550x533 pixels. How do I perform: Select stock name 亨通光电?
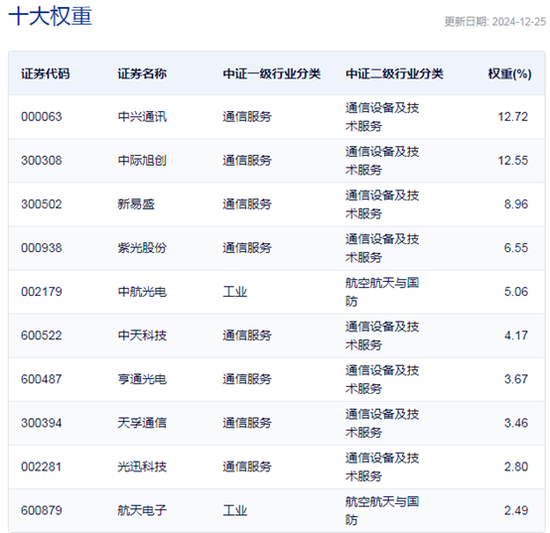point(142,379)
